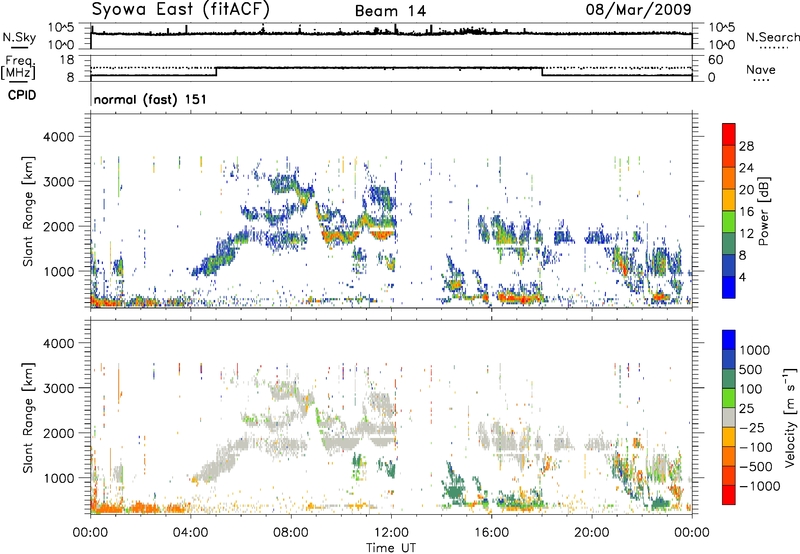Select the '-25' velocity colorbar value
Image resolution: width=800 pixels, height=554 pixels.
(x=752, y=428)
